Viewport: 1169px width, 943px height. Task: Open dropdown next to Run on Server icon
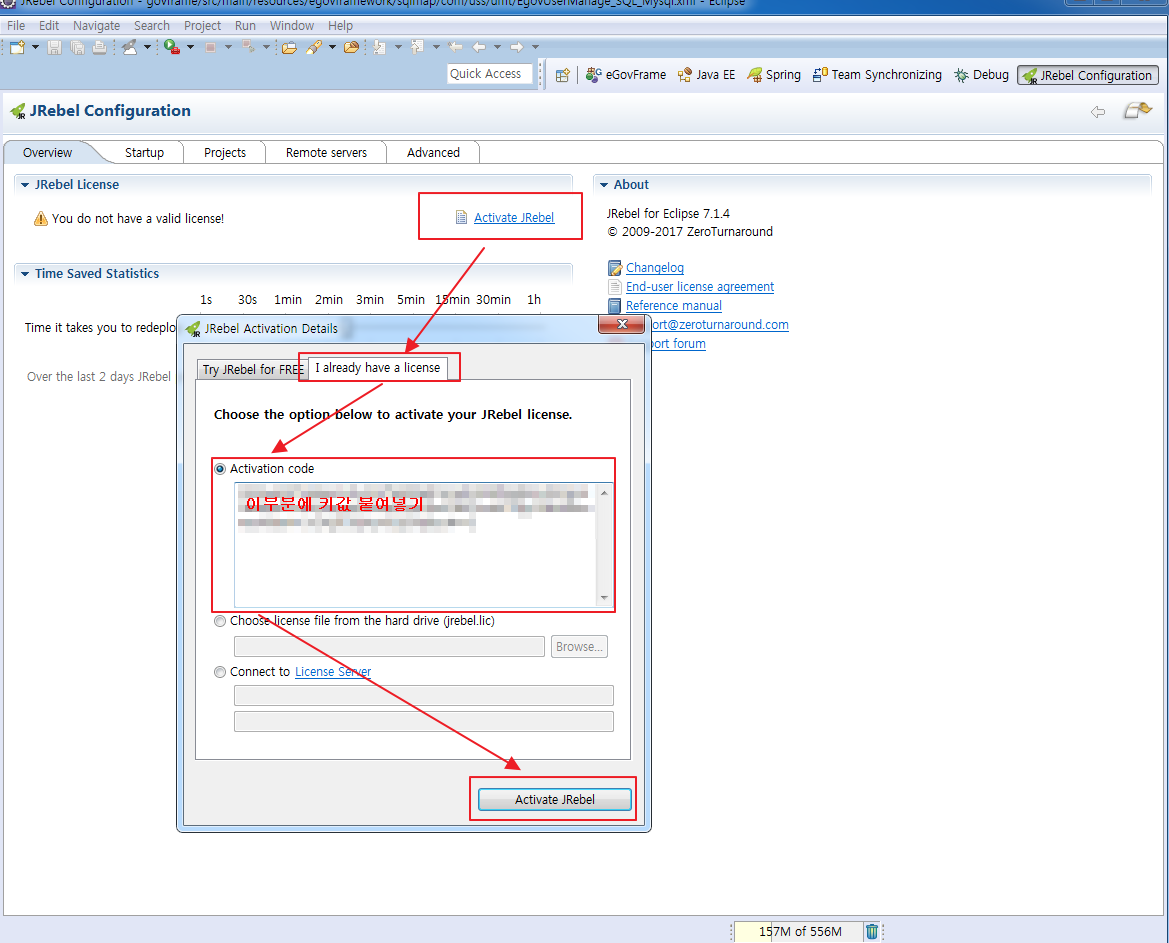(191, 47)
